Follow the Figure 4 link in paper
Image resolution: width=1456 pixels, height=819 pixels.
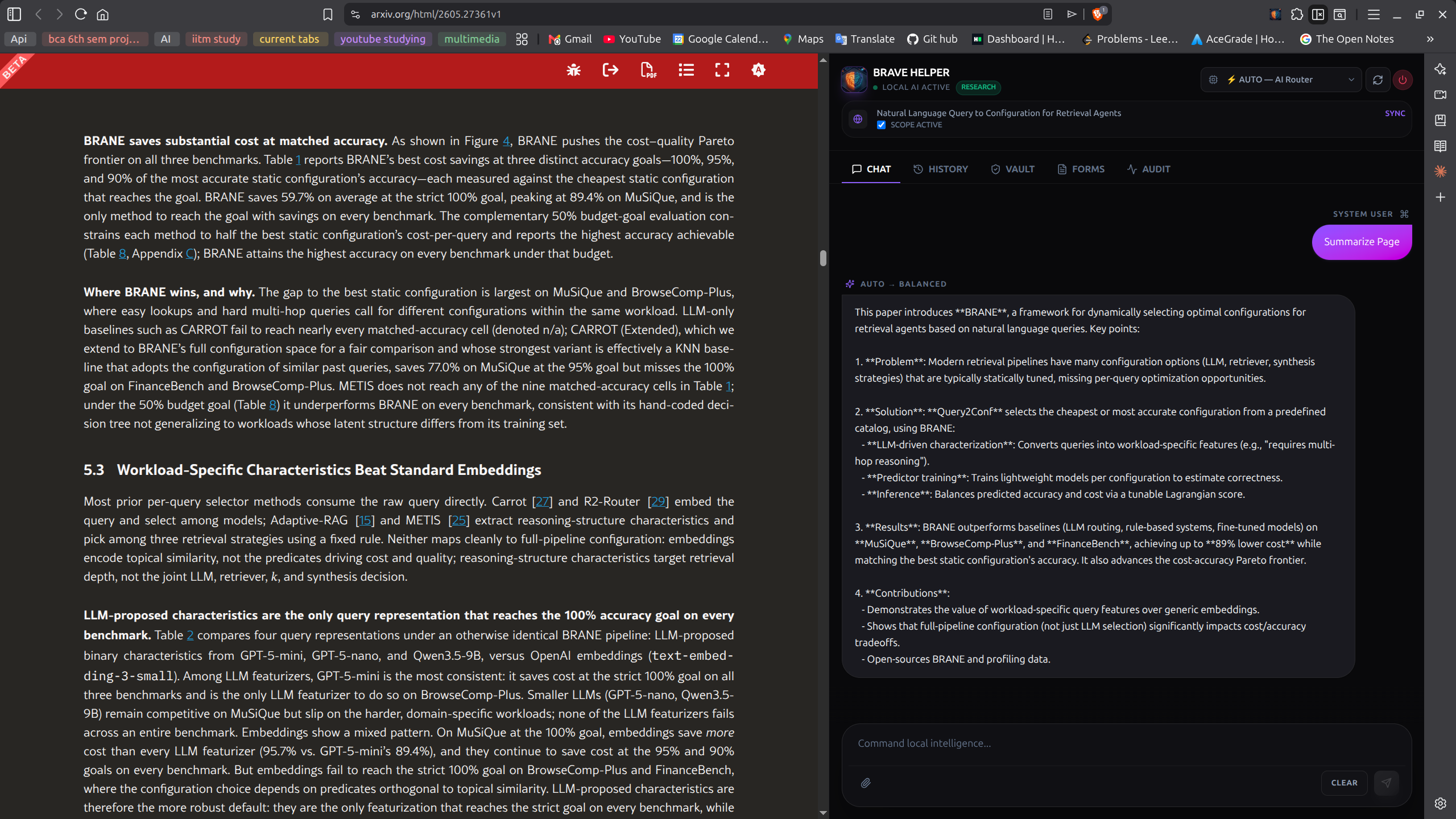click(x=506, y=141)
